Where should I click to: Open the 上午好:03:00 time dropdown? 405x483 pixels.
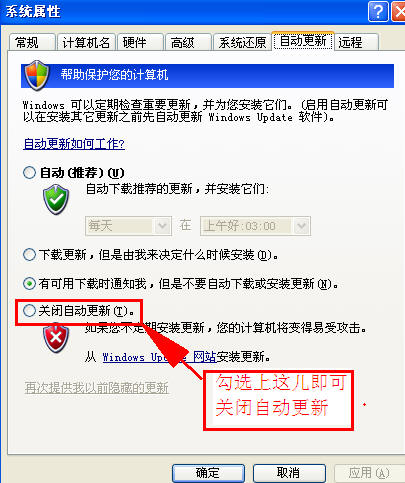[255, 226]
